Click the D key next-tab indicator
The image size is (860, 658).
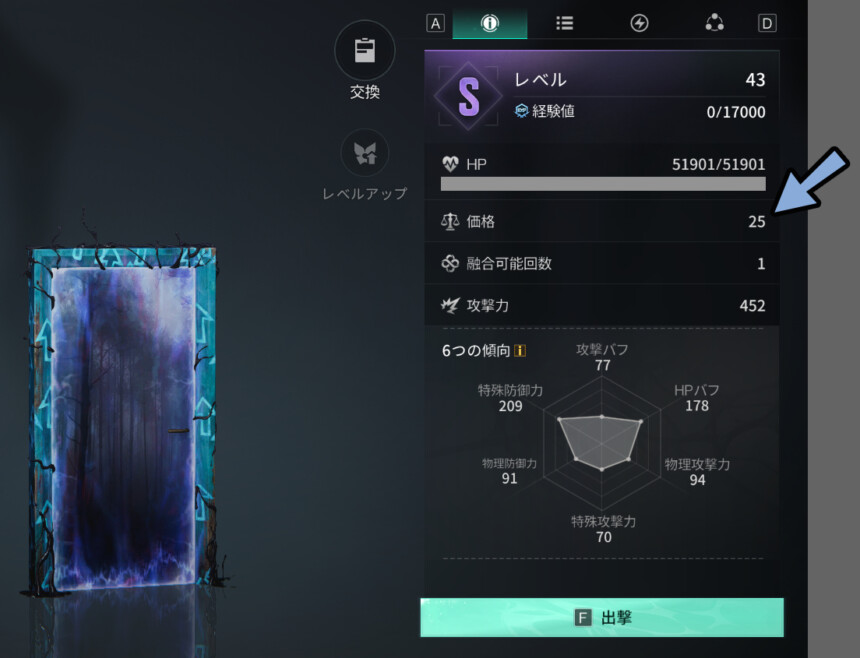click(x=767, y=23)
